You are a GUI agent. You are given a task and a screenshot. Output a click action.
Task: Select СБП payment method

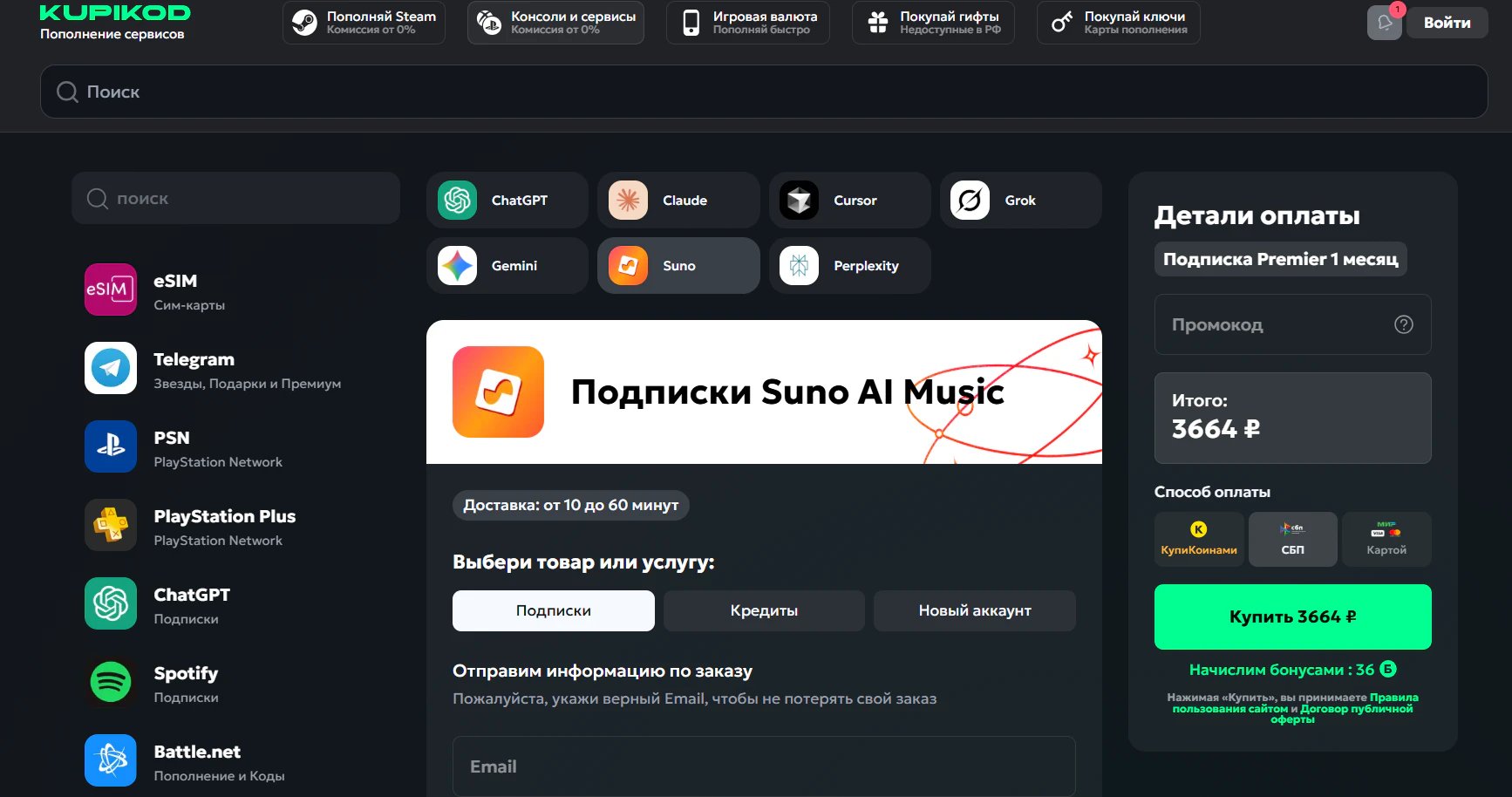coord(1292,540)
